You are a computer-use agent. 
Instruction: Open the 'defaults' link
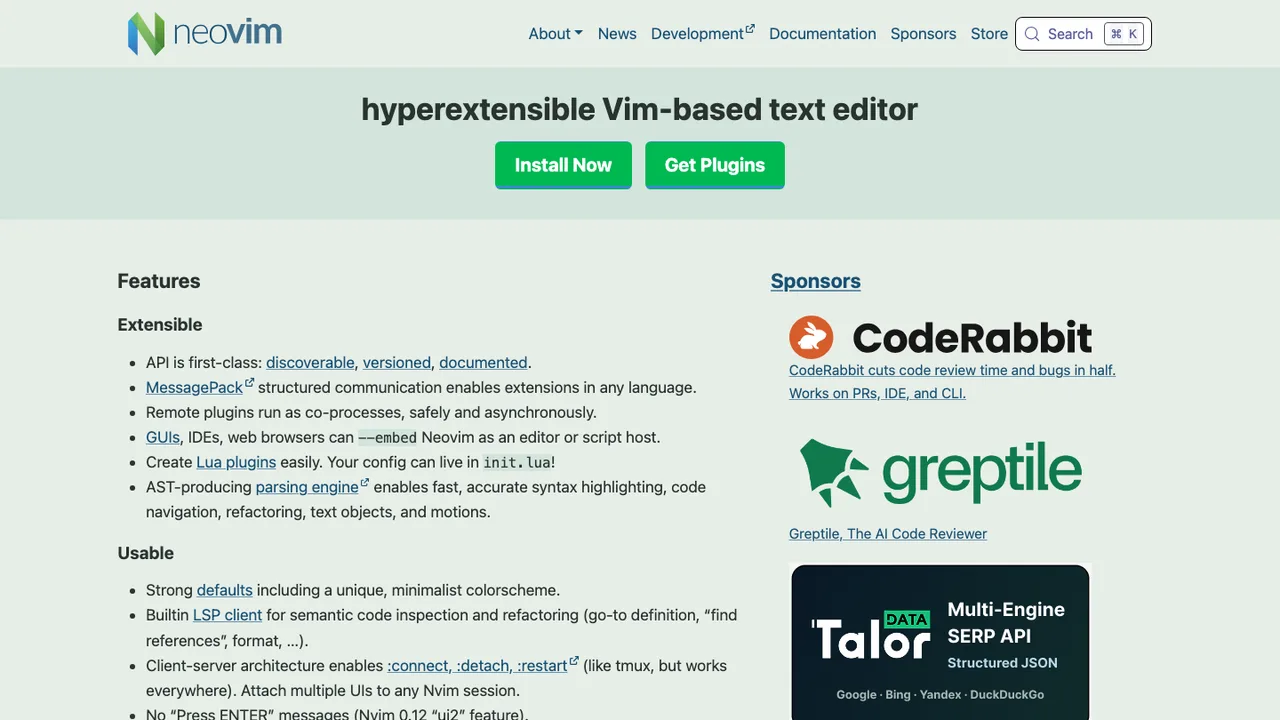225,590
